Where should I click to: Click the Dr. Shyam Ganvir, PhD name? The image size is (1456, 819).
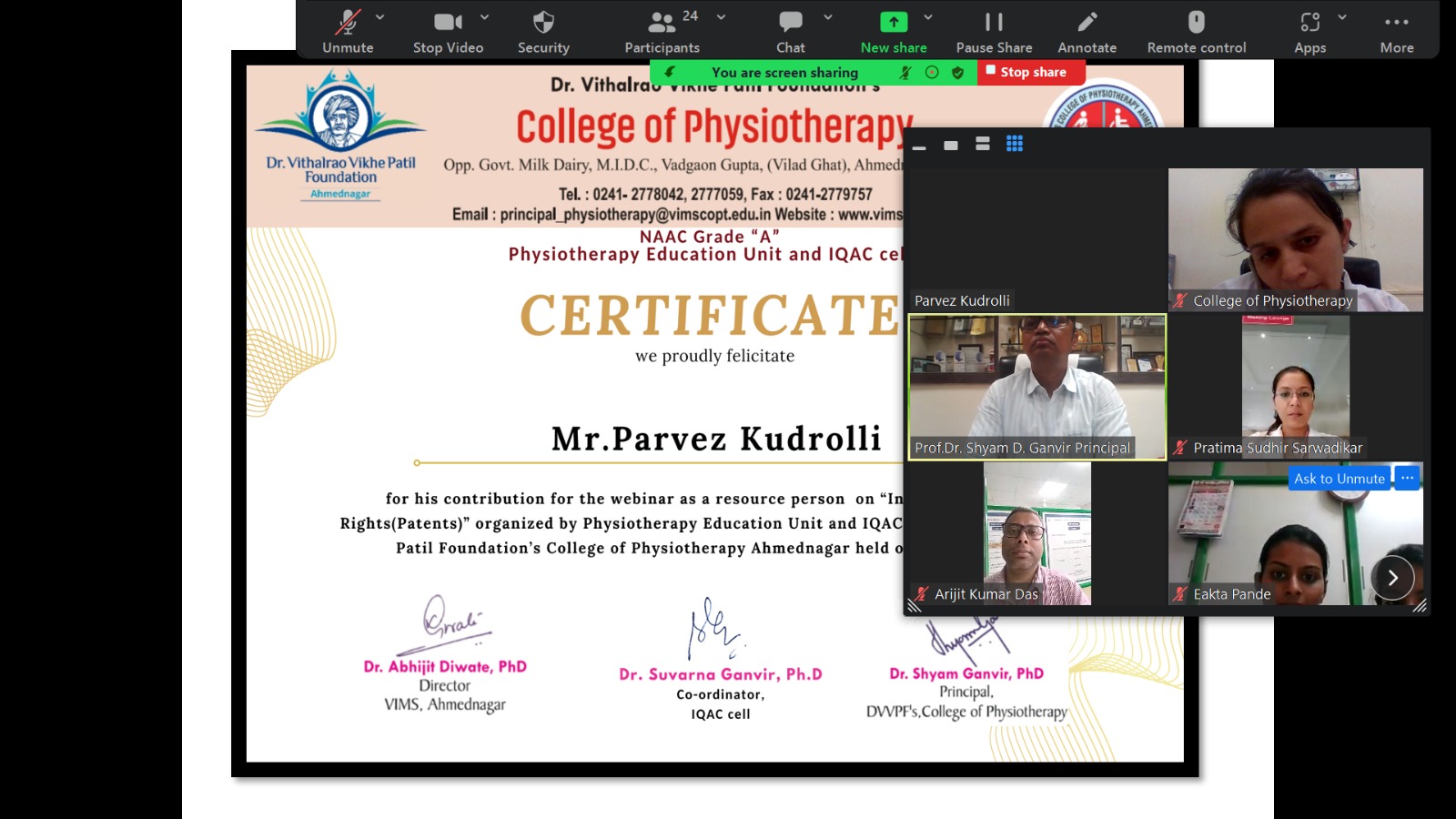pos(966,673)
